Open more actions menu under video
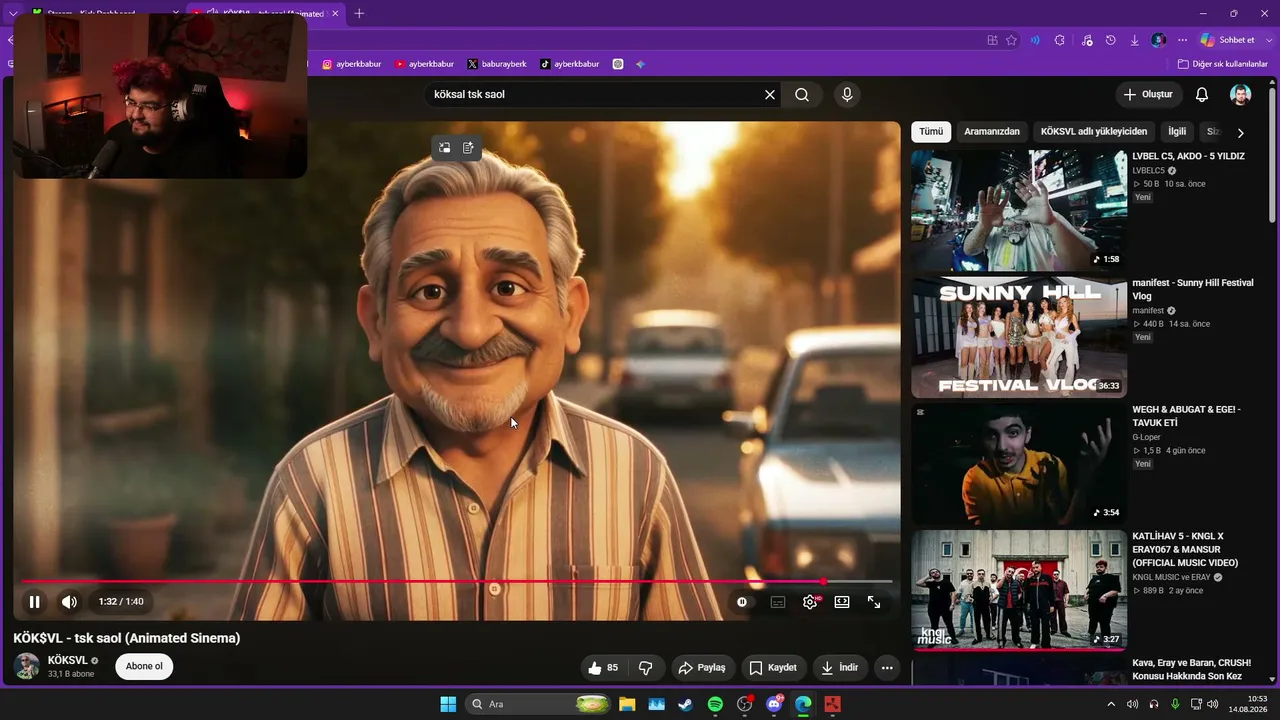 (x=887, y=668)
